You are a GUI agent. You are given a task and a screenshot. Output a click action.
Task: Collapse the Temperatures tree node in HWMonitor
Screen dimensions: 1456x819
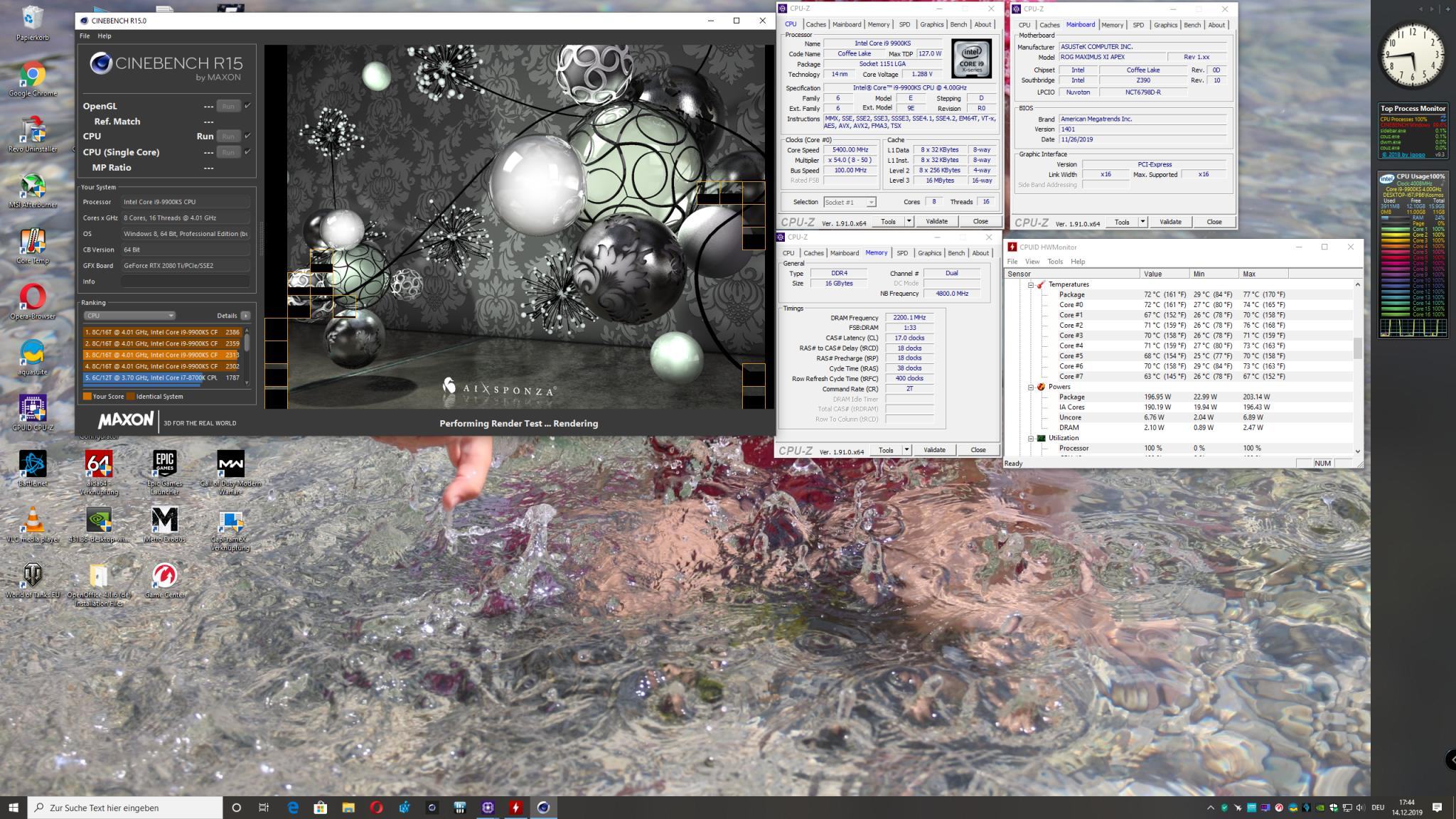tap(1031, 284)
